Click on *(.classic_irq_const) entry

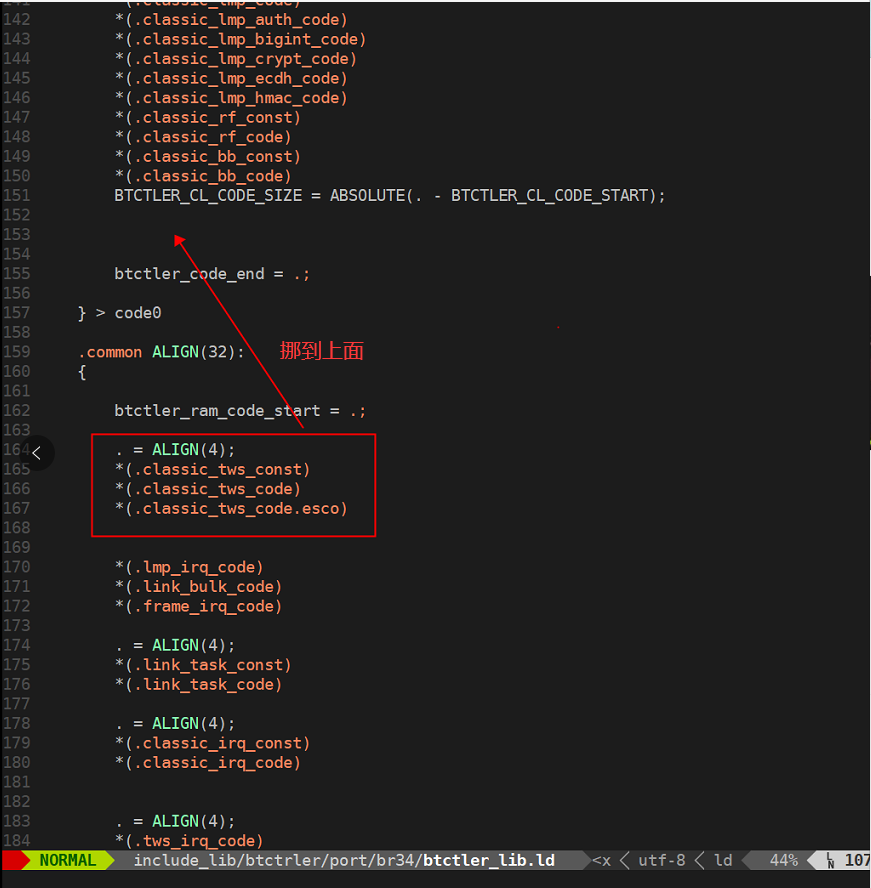[212, 743]
